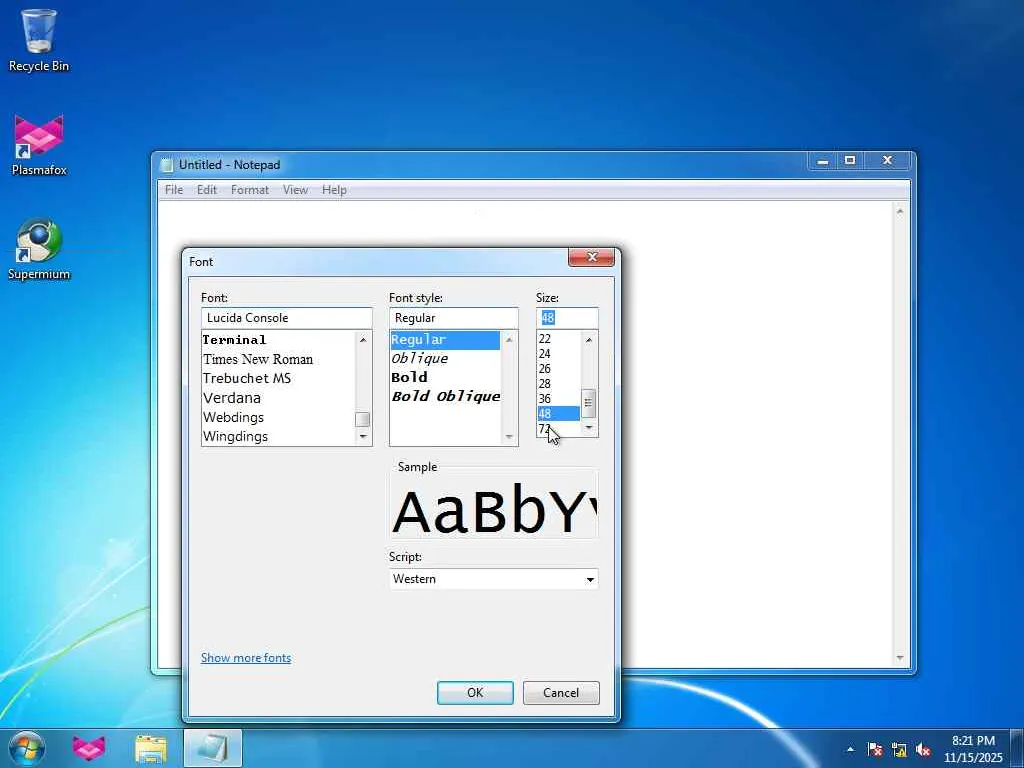The image size is (1024, 768).
Task: Click Notepad vertical scroll up arrow
Action: click(x=900, y=211)
